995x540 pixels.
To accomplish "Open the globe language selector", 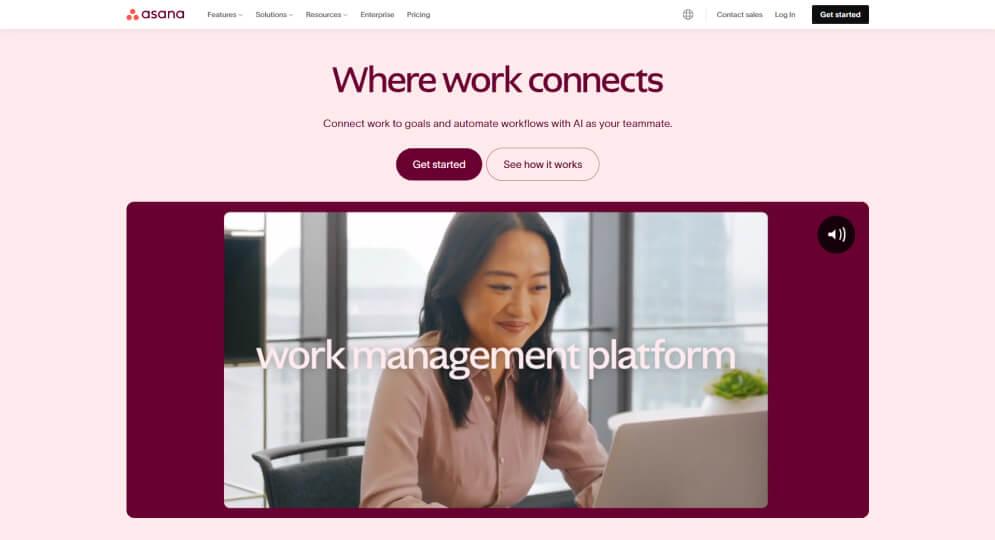I will (x=688, y=15).
